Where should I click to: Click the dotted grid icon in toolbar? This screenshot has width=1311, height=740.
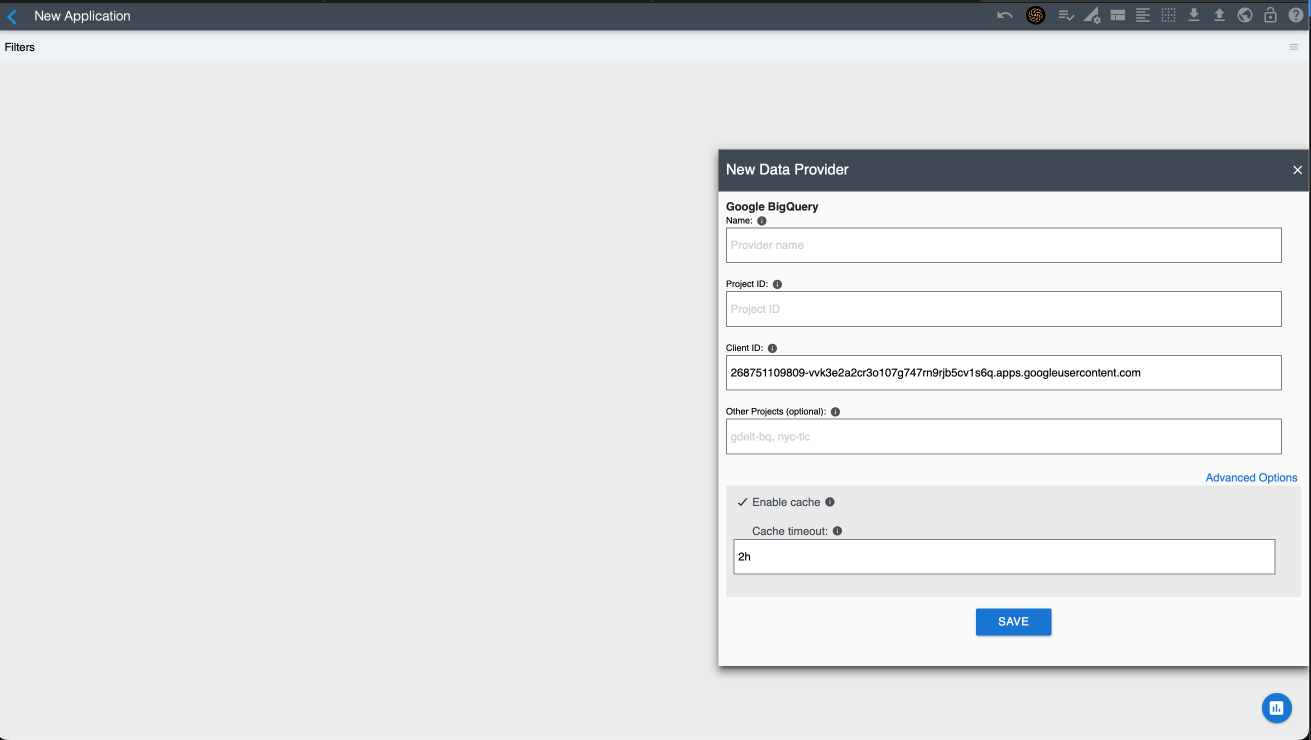[x=1168, y=15]
